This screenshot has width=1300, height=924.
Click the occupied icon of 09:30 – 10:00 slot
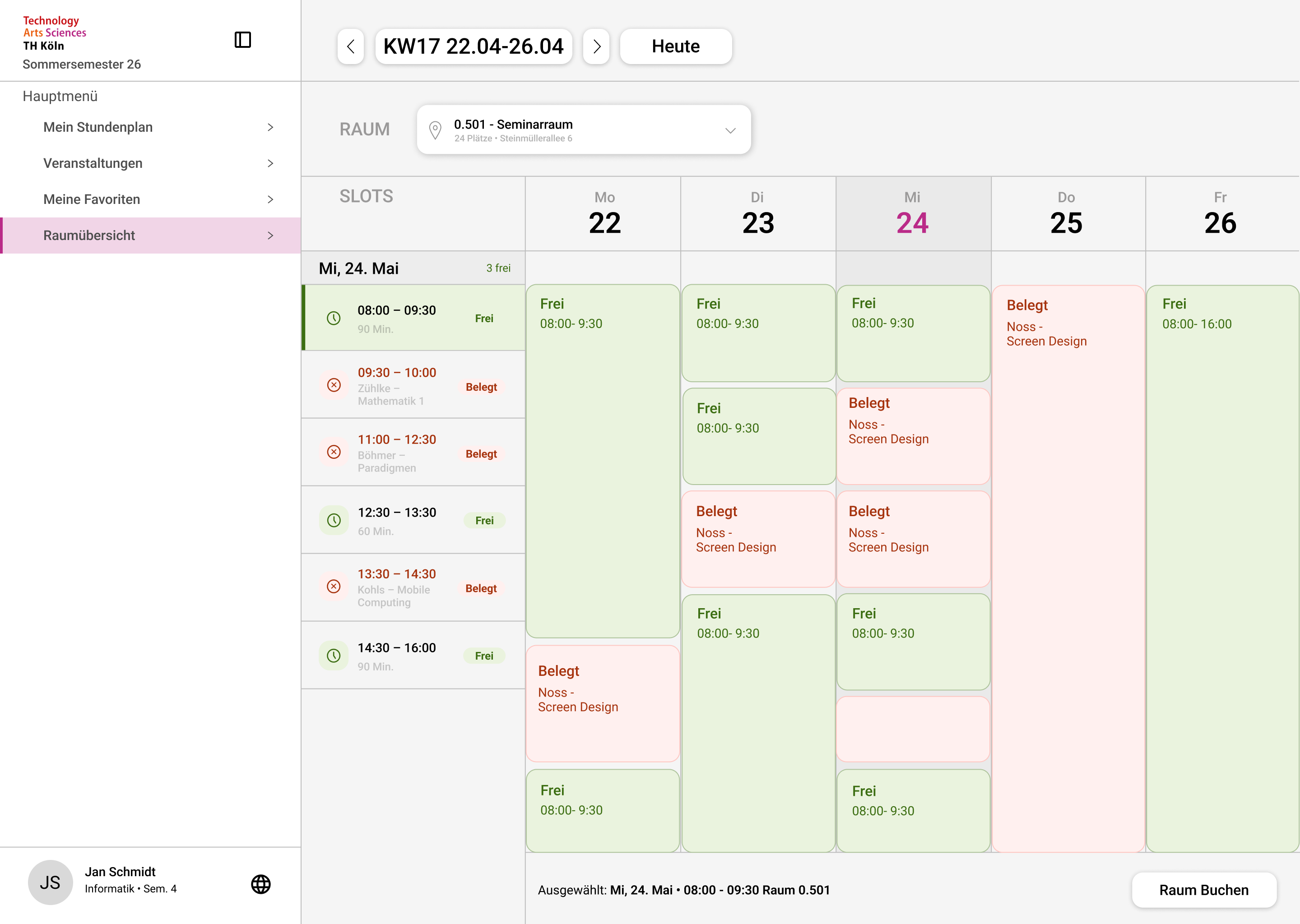pos(334,385)
